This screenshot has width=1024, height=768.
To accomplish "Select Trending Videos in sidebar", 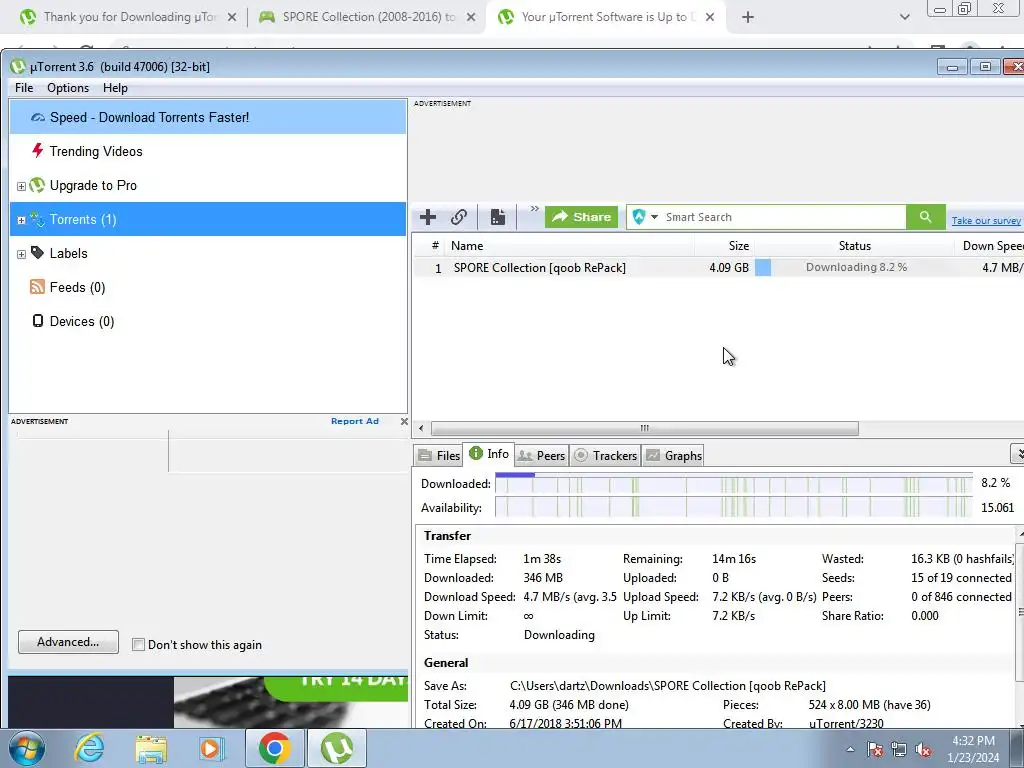I will (x=208, y=152).
